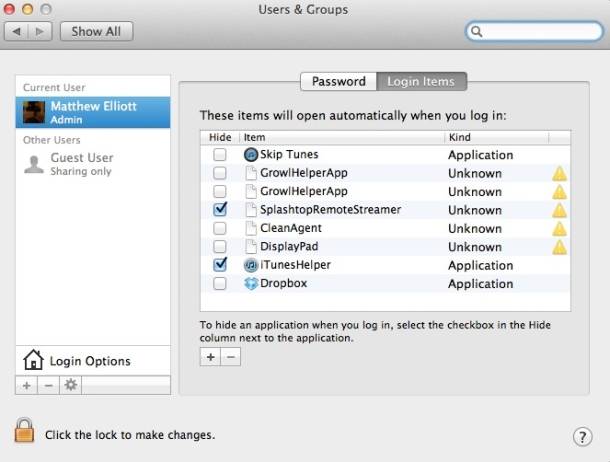Select Guest User in Other Users
610x462 pixels.
coord(93,164)
